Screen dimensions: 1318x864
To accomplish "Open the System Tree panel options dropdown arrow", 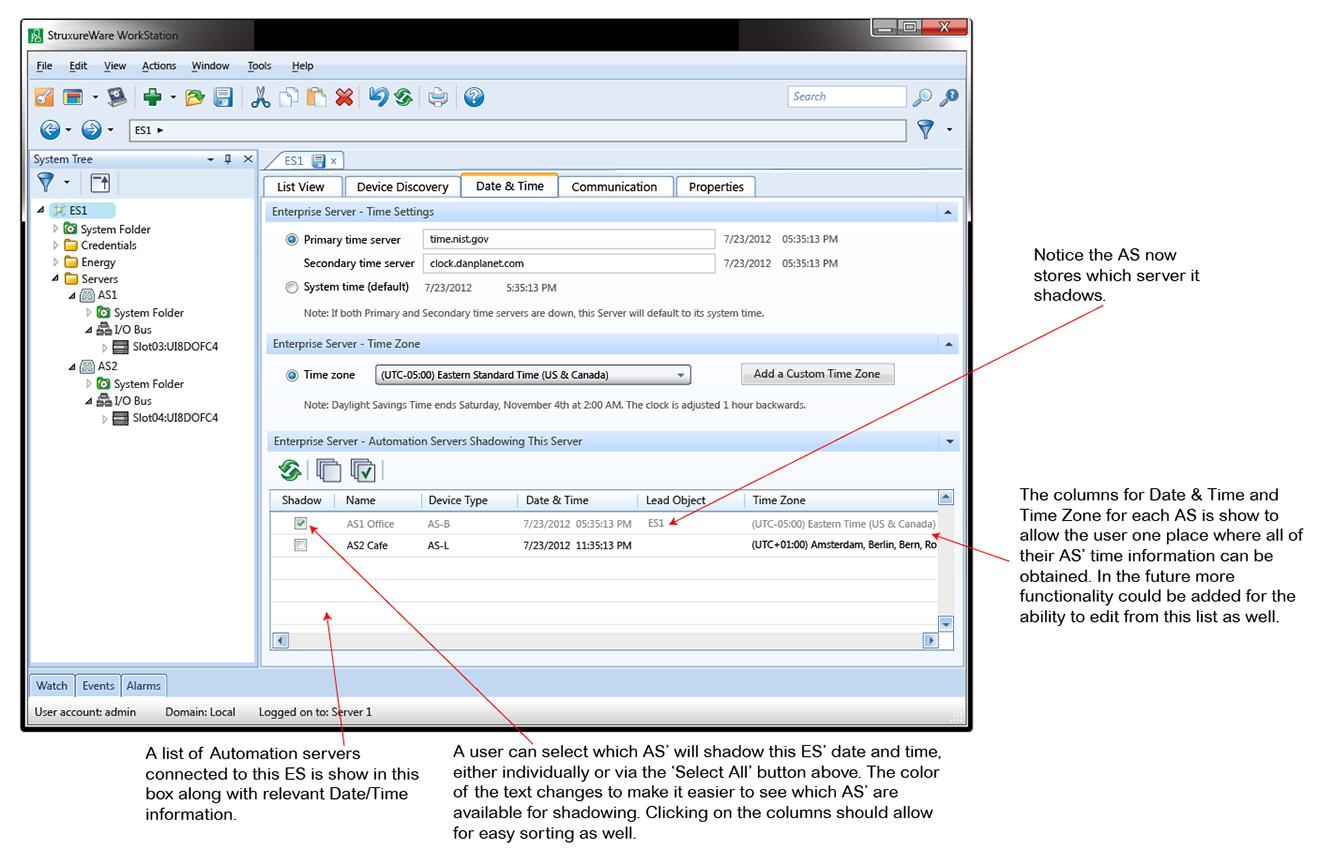I will point(210,159).
